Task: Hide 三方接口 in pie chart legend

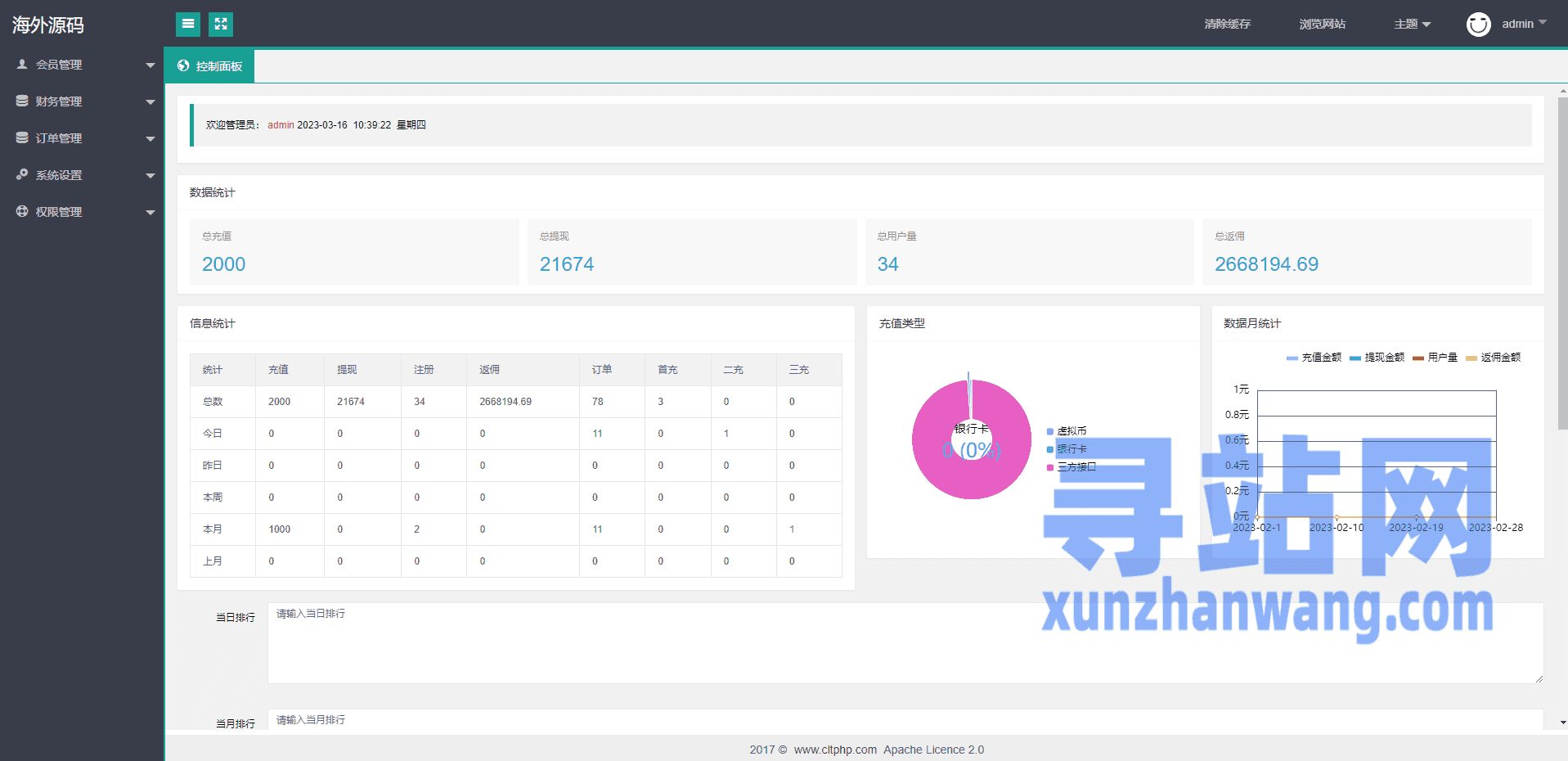Action: tap(1076, 467)
